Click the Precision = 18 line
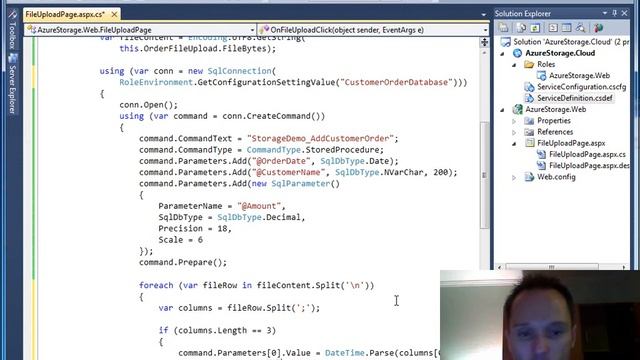The image size is (640, 360). 195,228
